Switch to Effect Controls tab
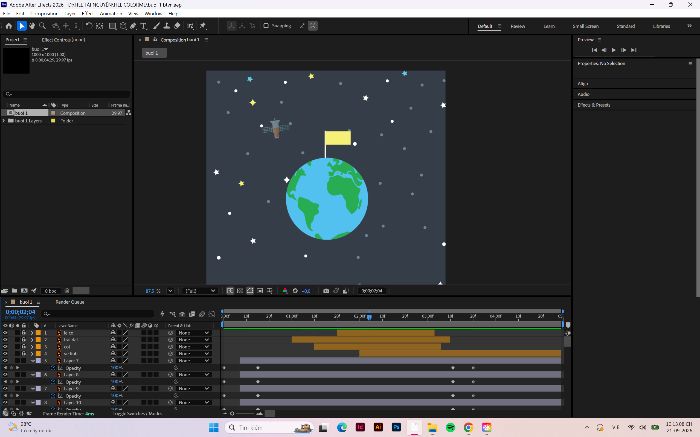The height and width of the screenshot is (437, 700). coord(63,40)
